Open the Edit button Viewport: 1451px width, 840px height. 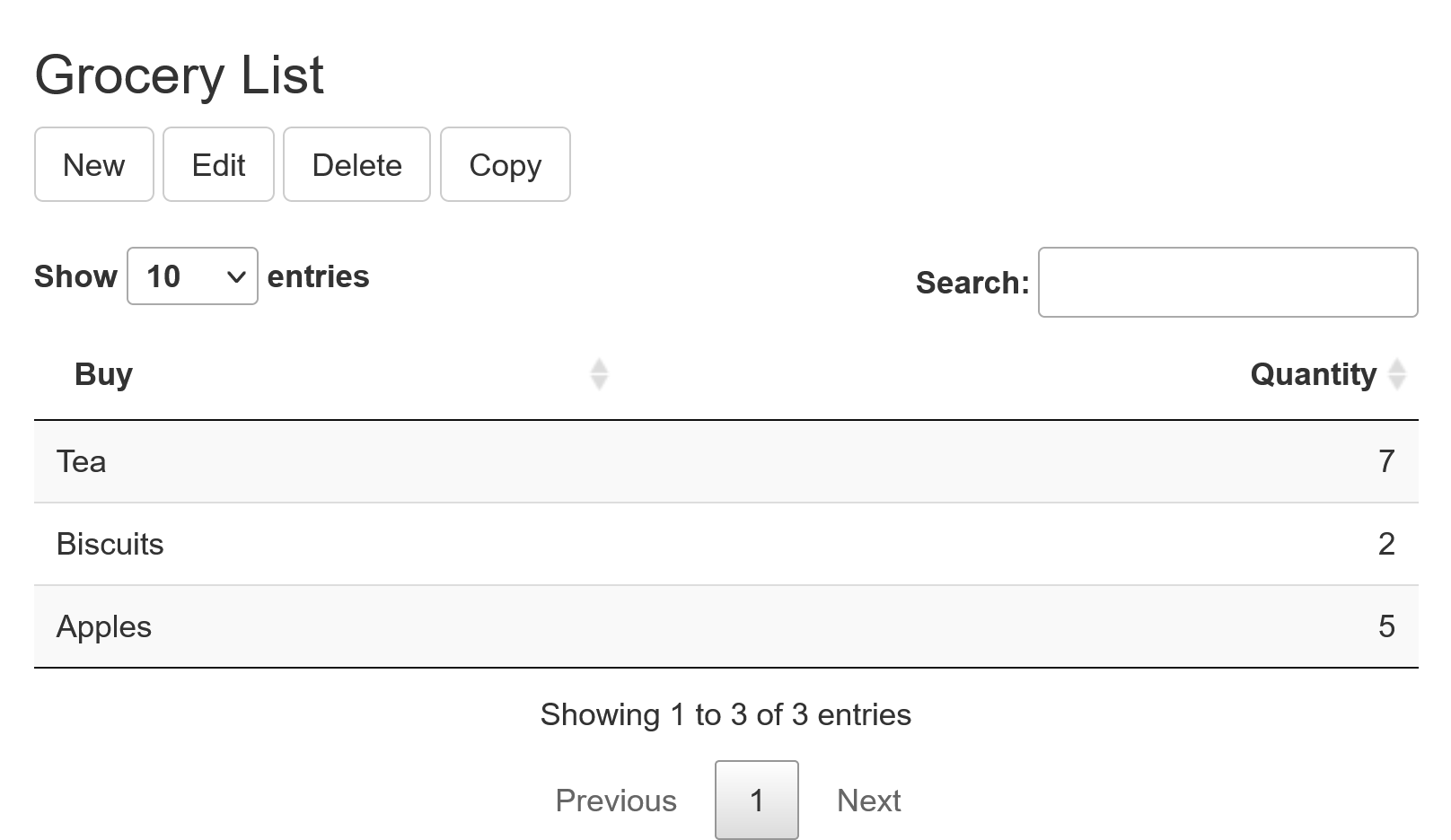pyautogui.click(x=218, y=164)
